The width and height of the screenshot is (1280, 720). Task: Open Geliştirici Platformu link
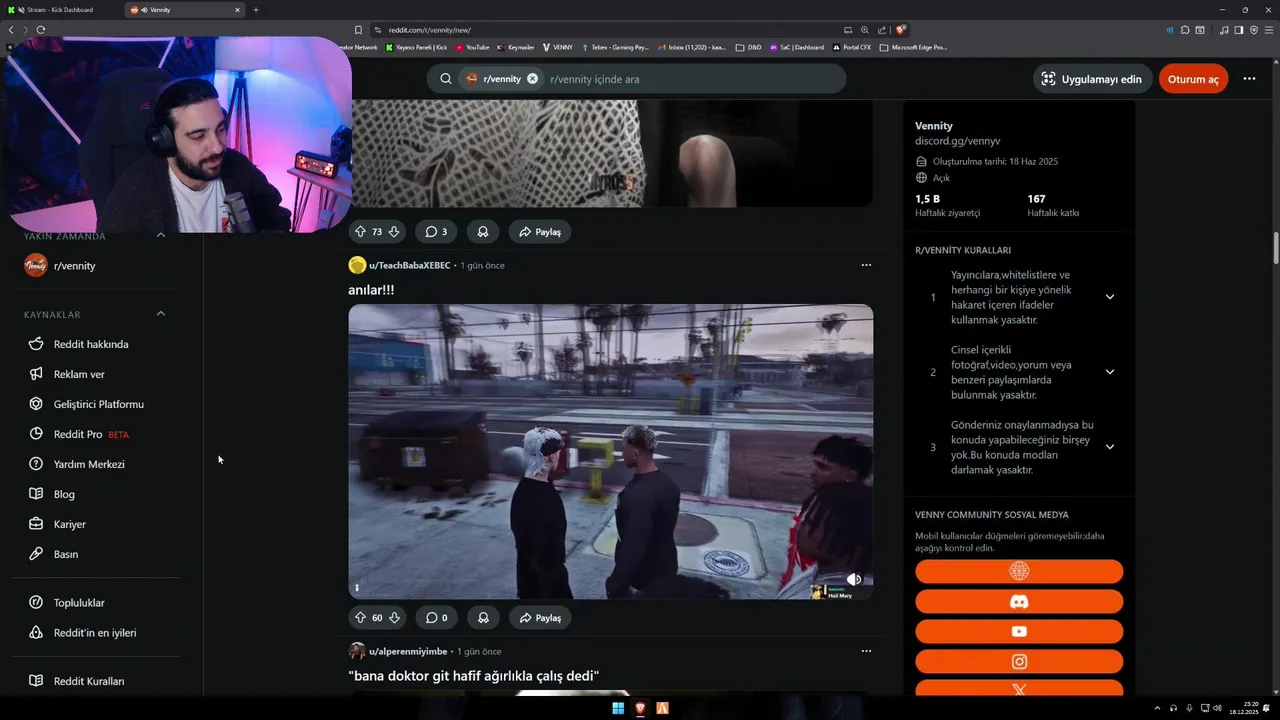pyautogui.click(x=99, y=404)
